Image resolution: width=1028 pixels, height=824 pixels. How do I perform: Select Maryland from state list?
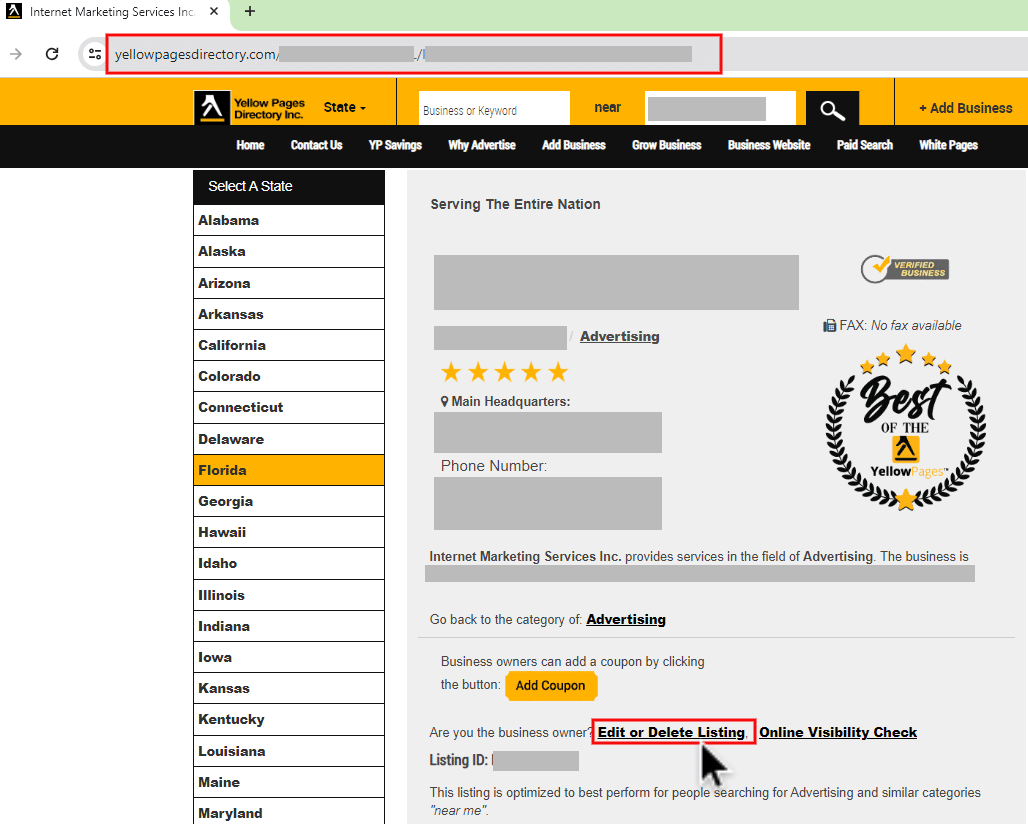pos(289,812)
